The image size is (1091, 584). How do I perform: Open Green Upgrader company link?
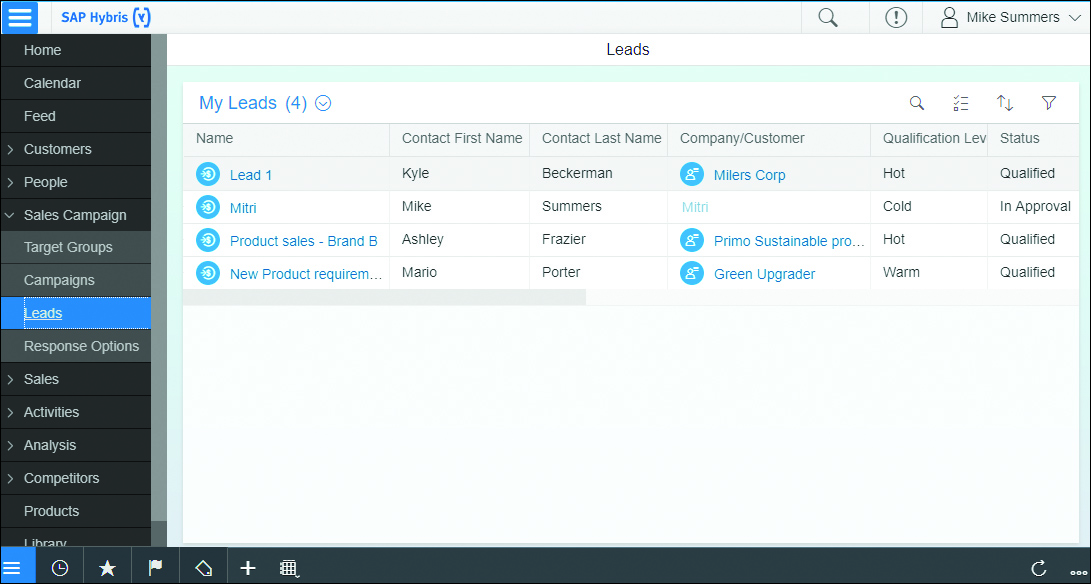point(764,274)
